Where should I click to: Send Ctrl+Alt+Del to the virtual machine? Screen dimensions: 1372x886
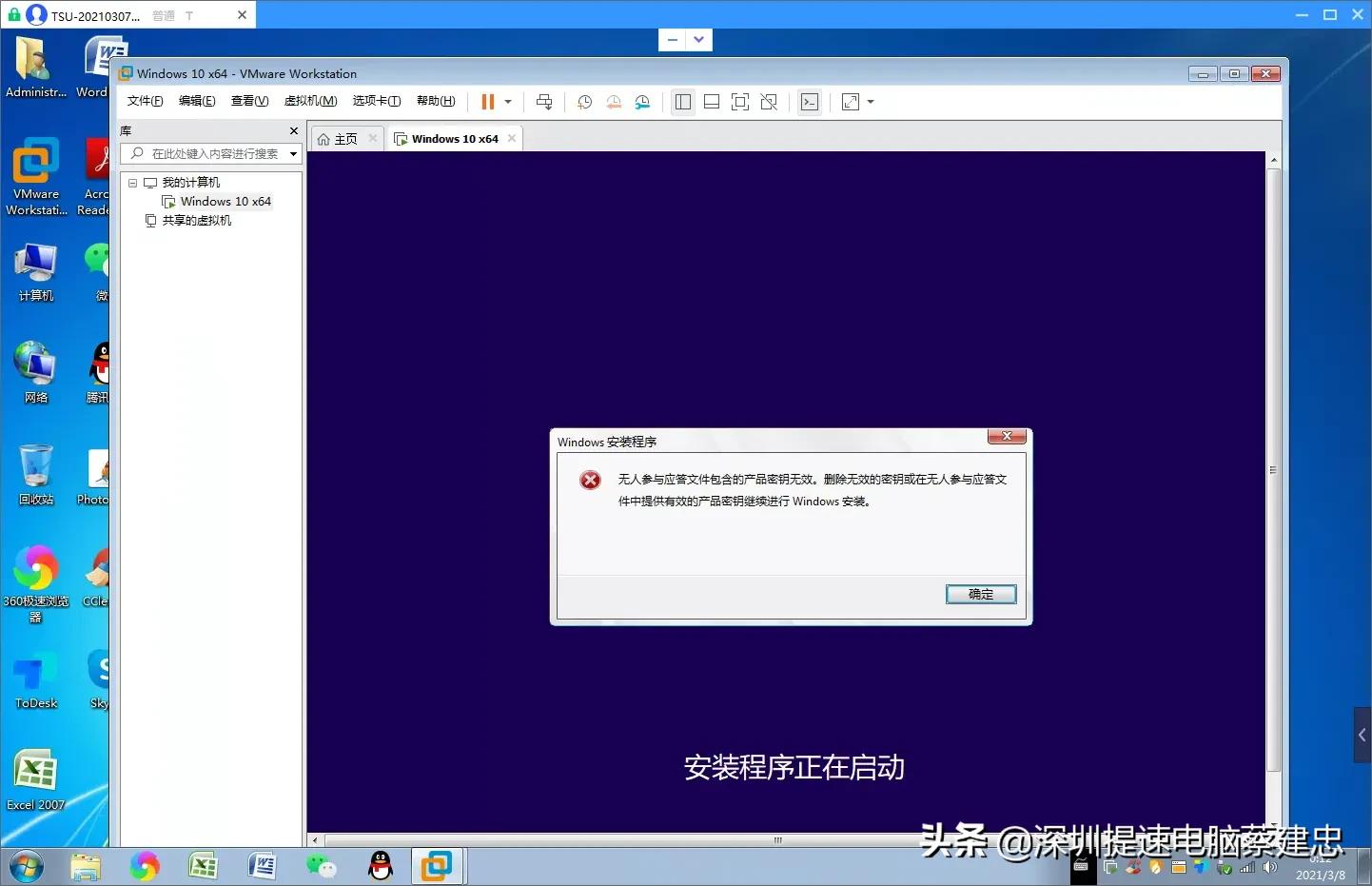point(544,102)
